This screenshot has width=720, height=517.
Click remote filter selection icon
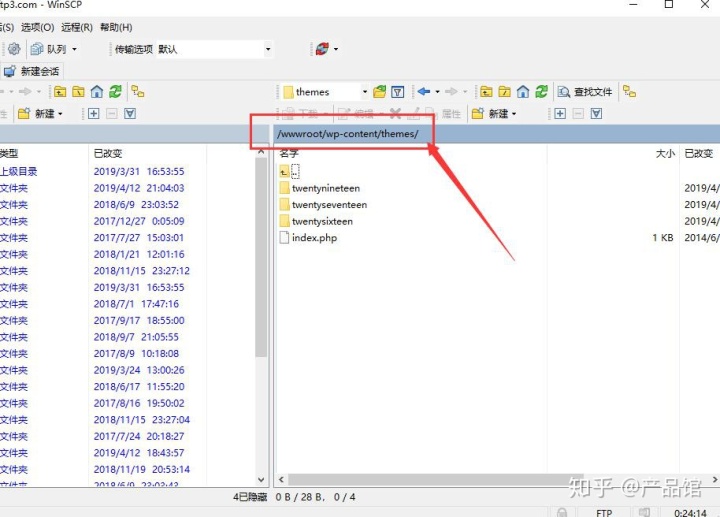596,113
